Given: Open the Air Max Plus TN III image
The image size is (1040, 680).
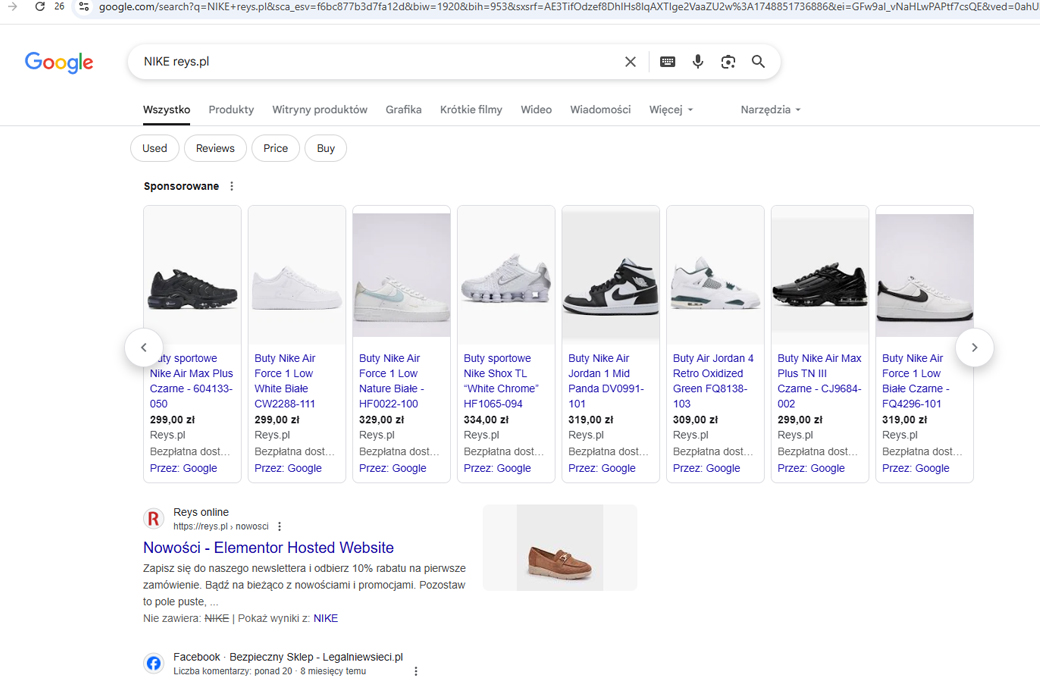Looking at the screenshot, I should point(820,275).
